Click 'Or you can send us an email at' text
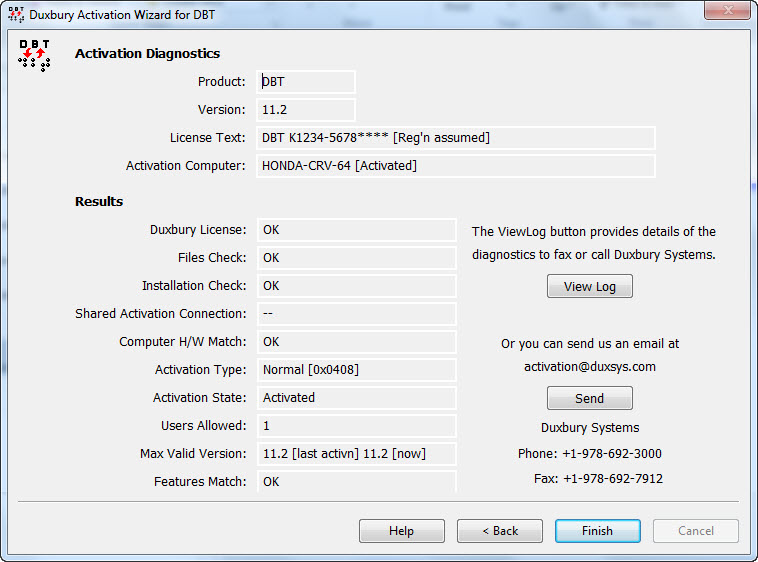758x562 pixels. pyautogui.click(x=590, y=344)
